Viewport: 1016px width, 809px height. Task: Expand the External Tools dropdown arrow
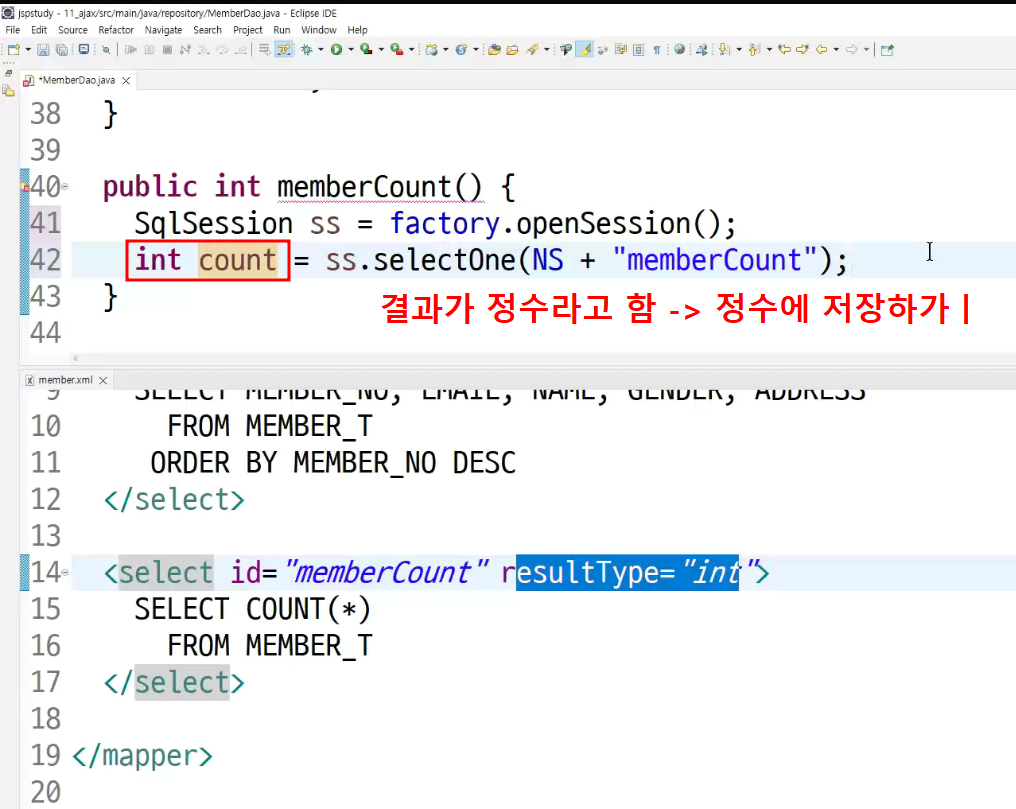tap(411, 49)
